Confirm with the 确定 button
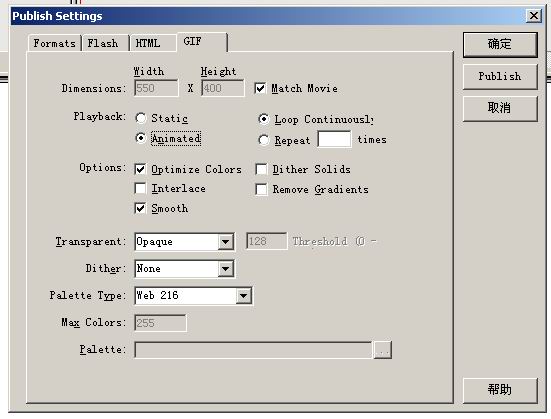This screenshot has width=551, height=419. [x=500, y=44]
